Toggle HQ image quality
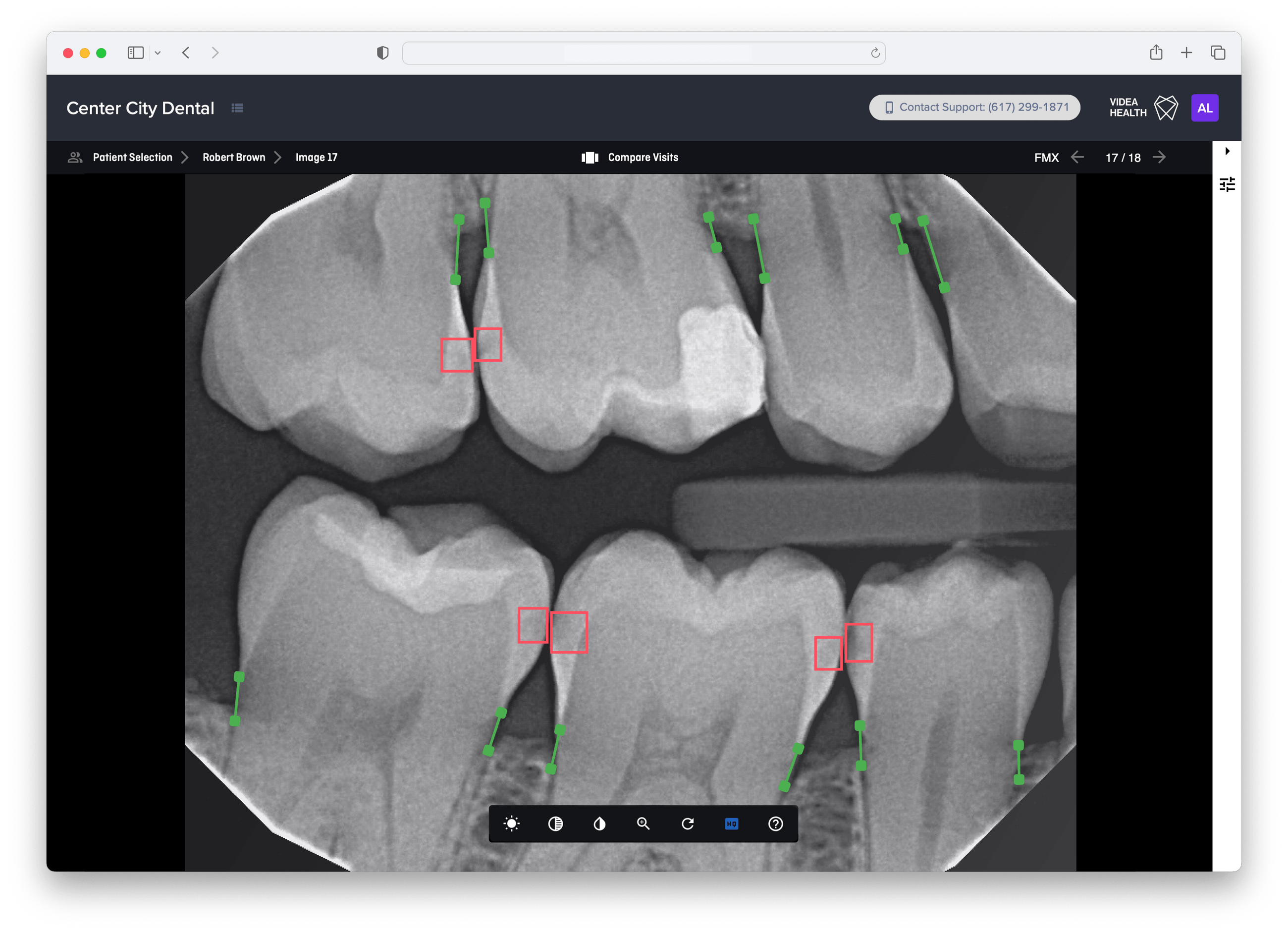The image size is (1288, 933). click(732, 823)
